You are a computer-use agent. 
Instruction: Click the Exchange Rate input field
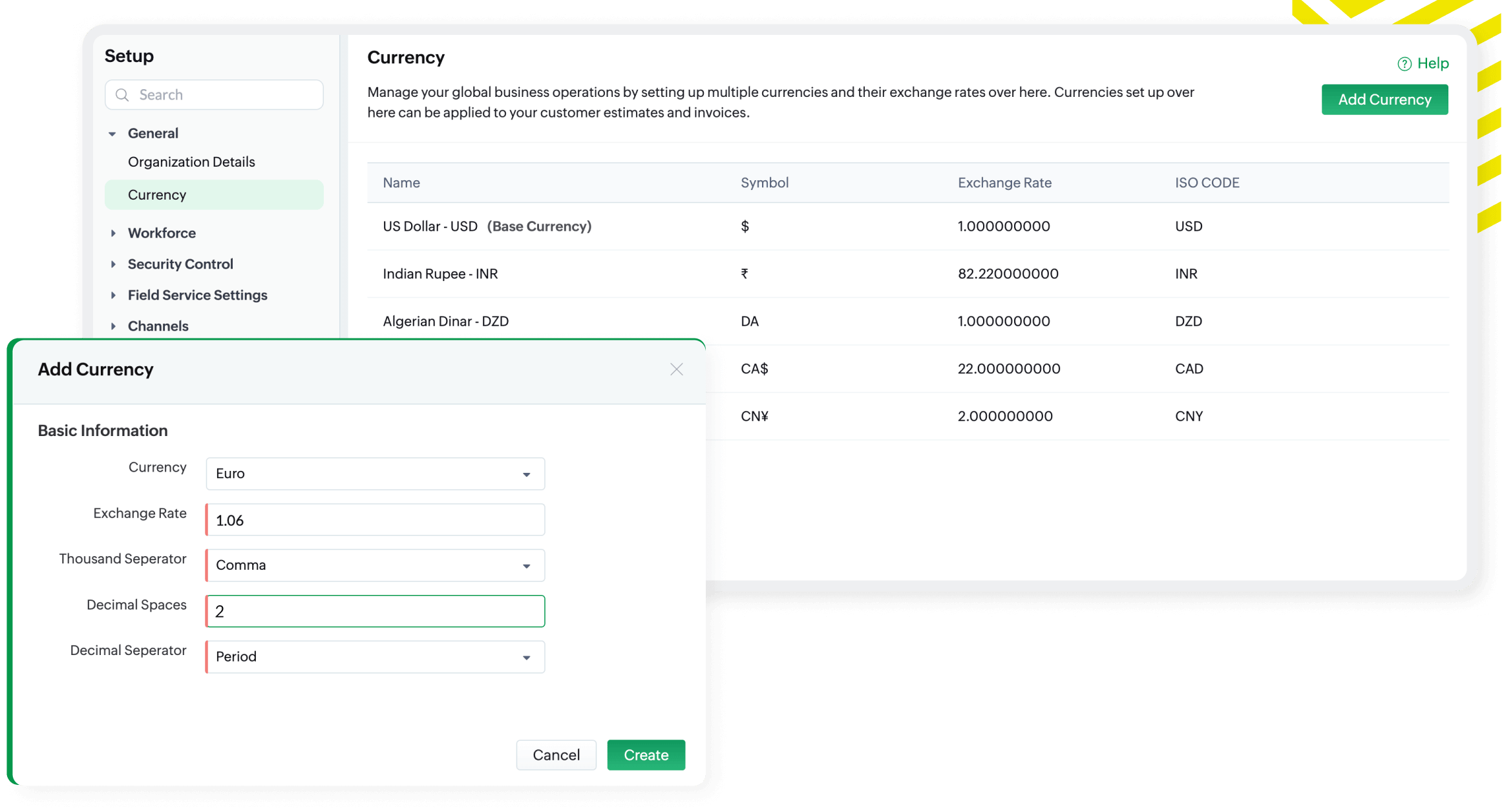point(375,520)
